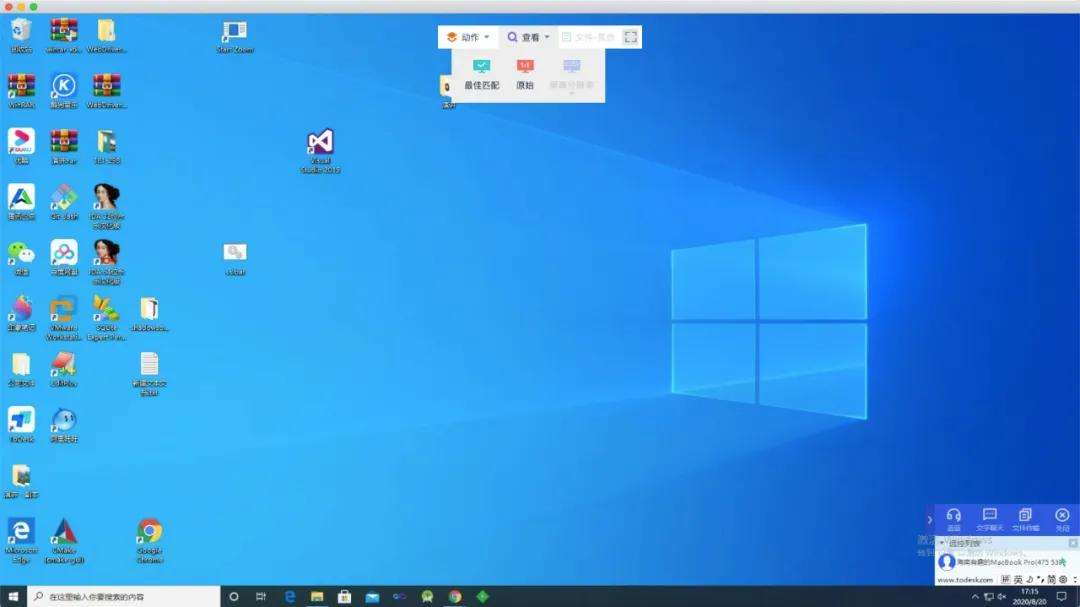The width and height of the screenshot is (1080, 607).
Task: Open the Windows notification center icon
Action: (x=1061, y=597)
